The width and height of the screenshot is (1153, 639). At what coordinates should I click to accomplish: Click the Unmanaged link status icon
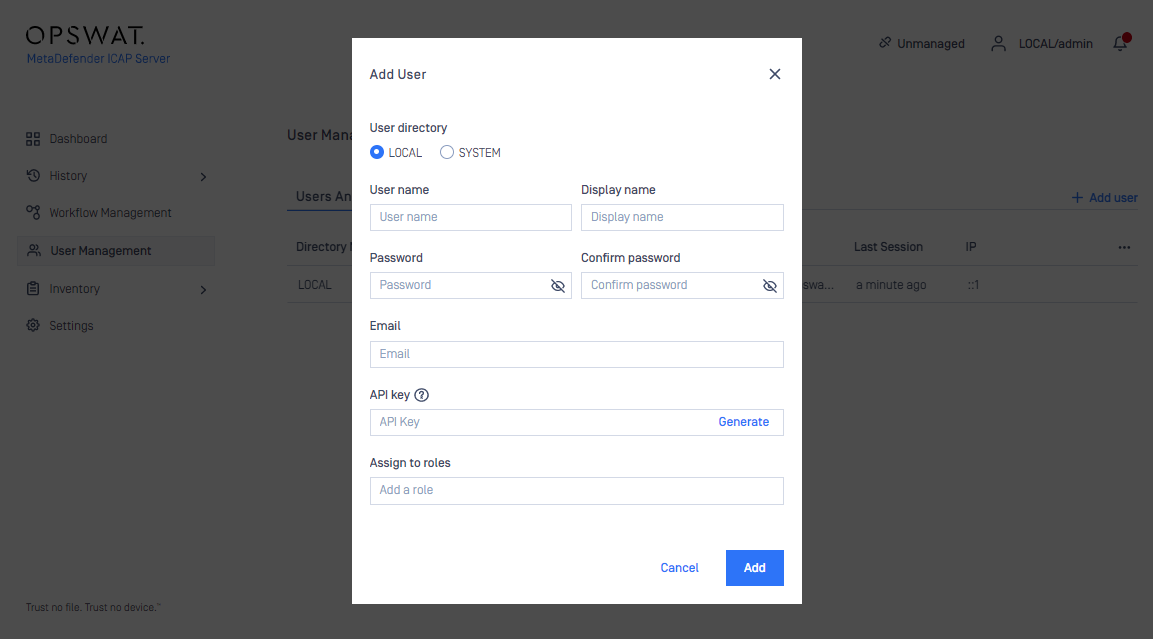point(885,43)
